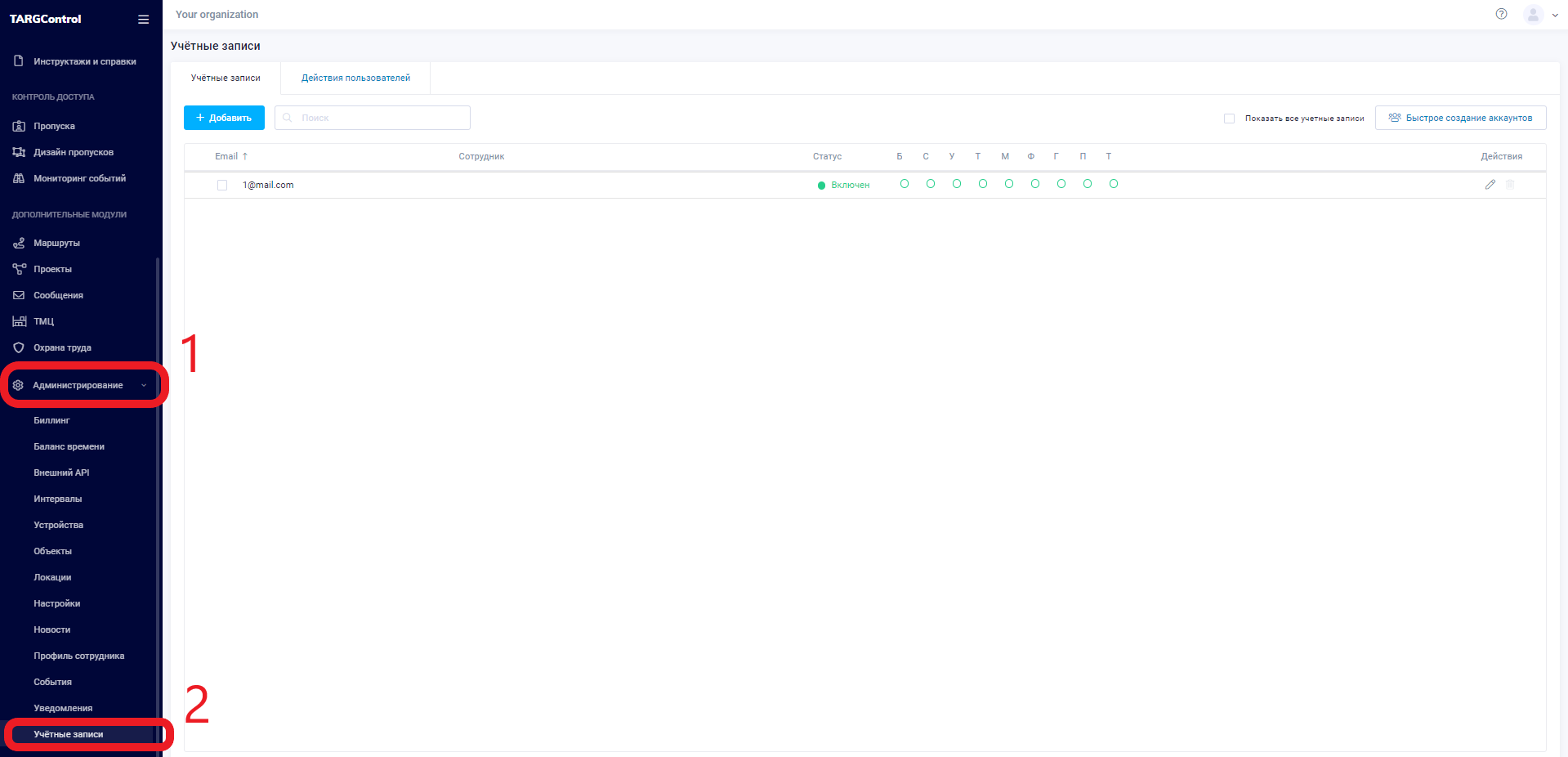Open the user profile dropdown arrow
This screenshot has width=1568, height=757.
(x=1555, y=15)
